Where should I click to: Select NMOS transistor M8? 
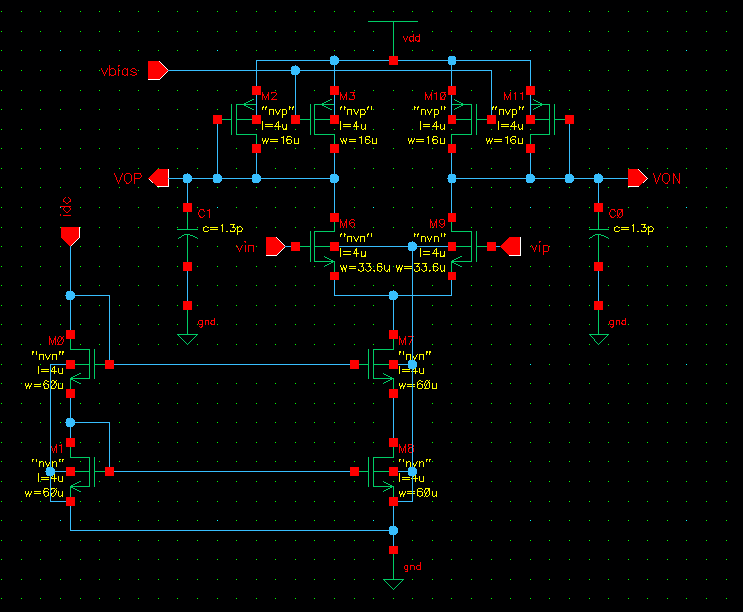(x=381, y=471)
